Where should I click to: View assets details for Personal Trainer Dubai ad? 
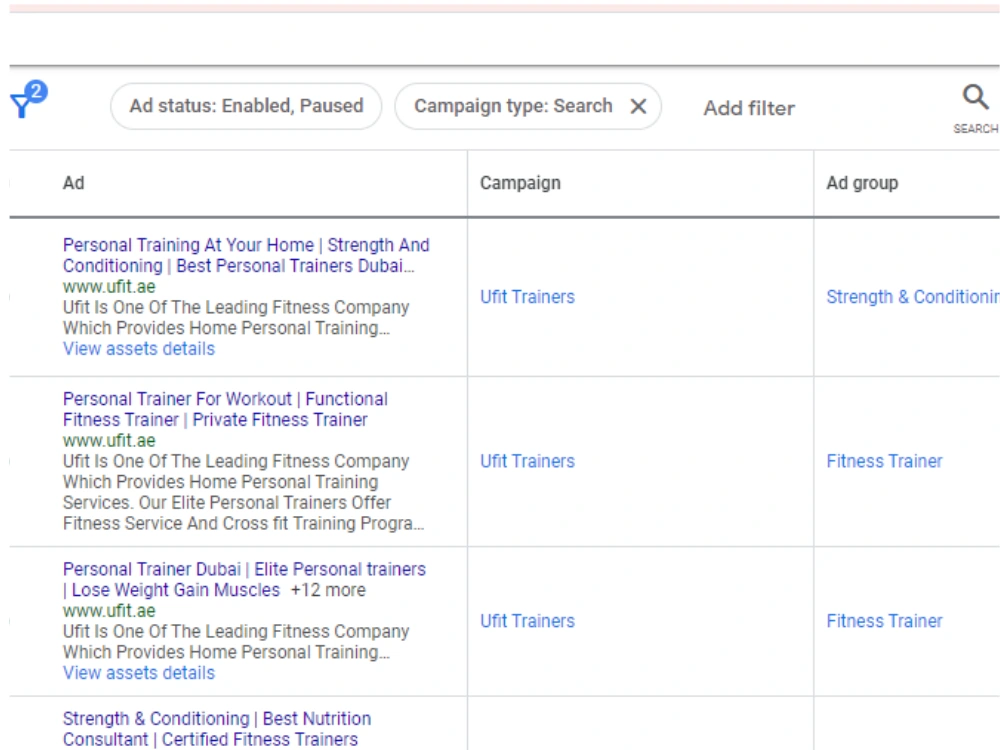[139, 673]
